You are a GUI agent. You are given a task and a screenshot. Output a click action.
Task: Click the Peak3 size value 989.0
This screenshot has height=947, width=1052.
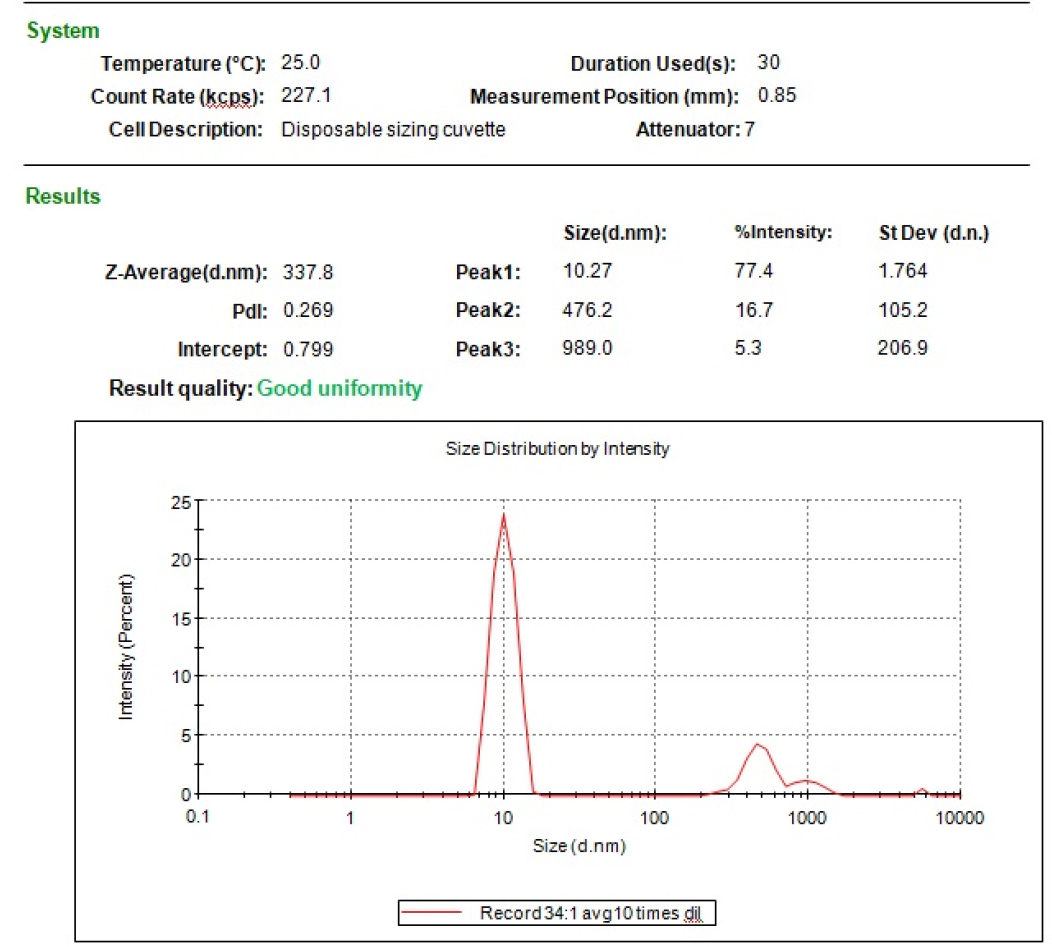click(585, 351)
